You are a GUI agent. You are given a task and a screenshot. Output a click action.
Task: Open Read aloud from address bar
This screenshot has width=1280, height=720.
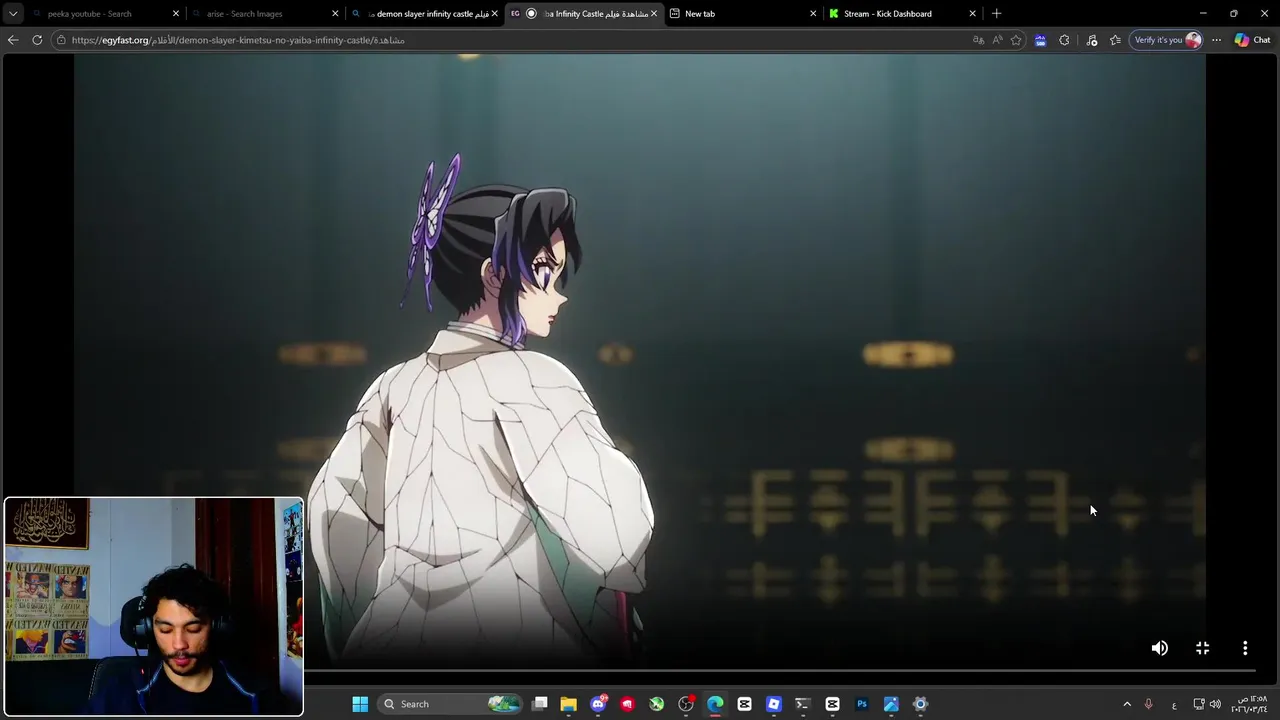[x=997, y=40]
